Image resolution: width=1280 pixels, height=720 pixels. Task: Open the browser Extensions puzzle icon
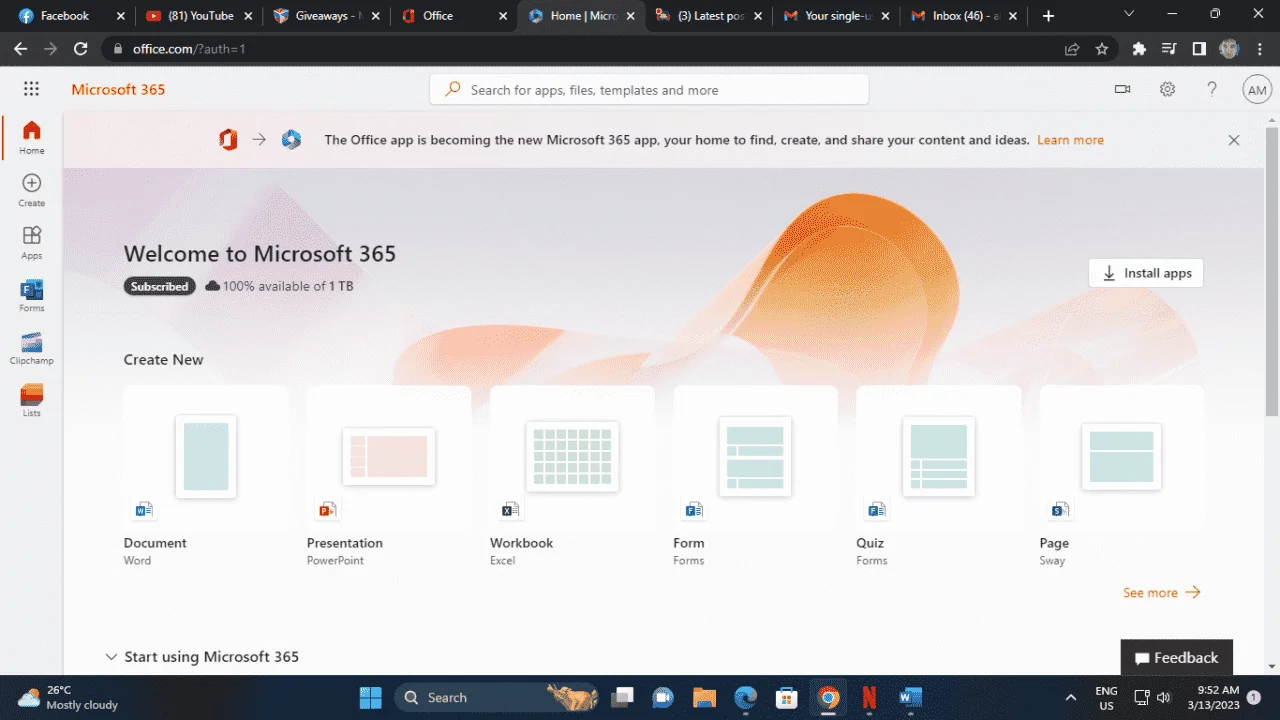coord(1139,49)
